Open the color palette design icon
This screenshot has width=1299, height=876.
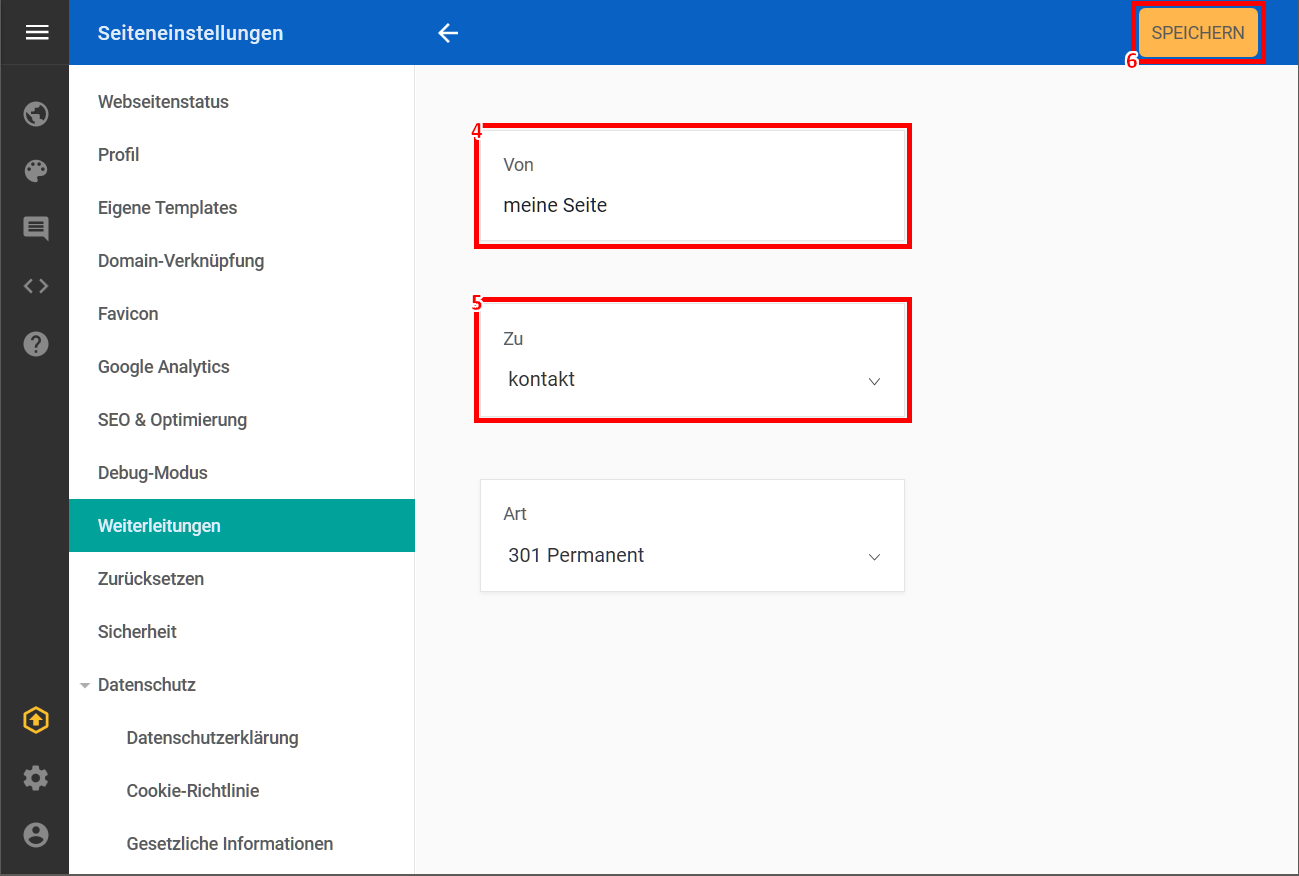click(36, 171)
